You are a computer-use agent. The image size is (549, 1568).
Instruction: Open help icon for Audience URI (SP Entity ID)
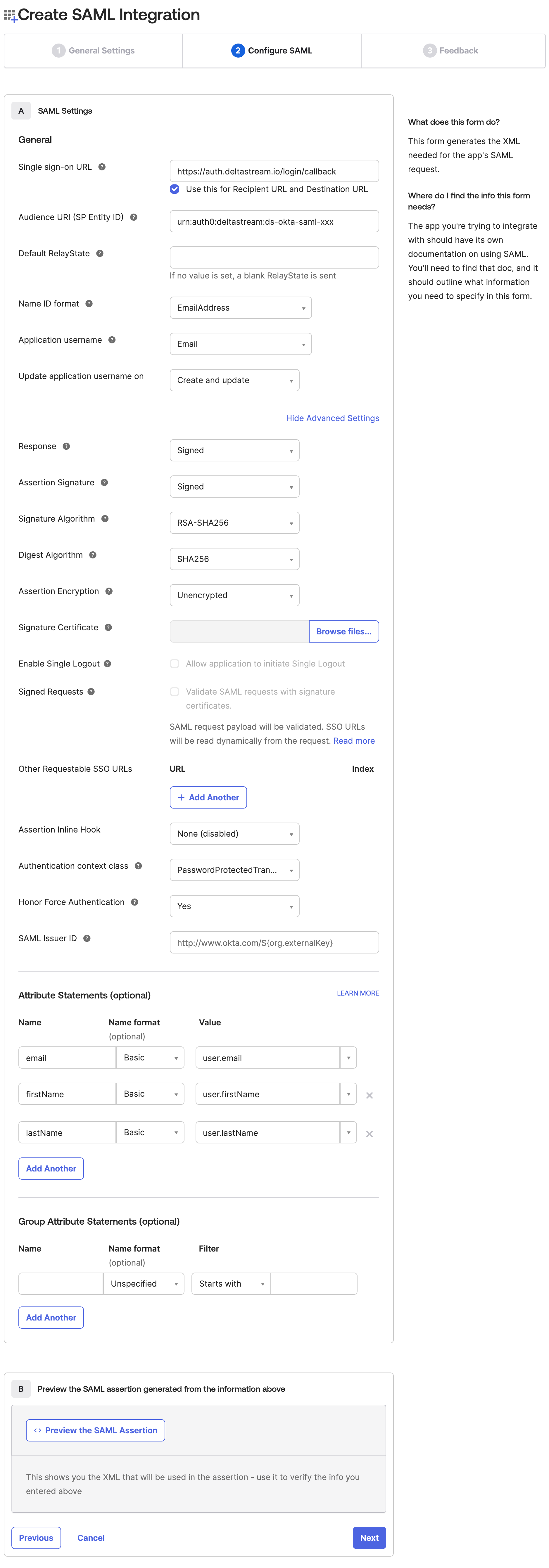pos(134,217)
